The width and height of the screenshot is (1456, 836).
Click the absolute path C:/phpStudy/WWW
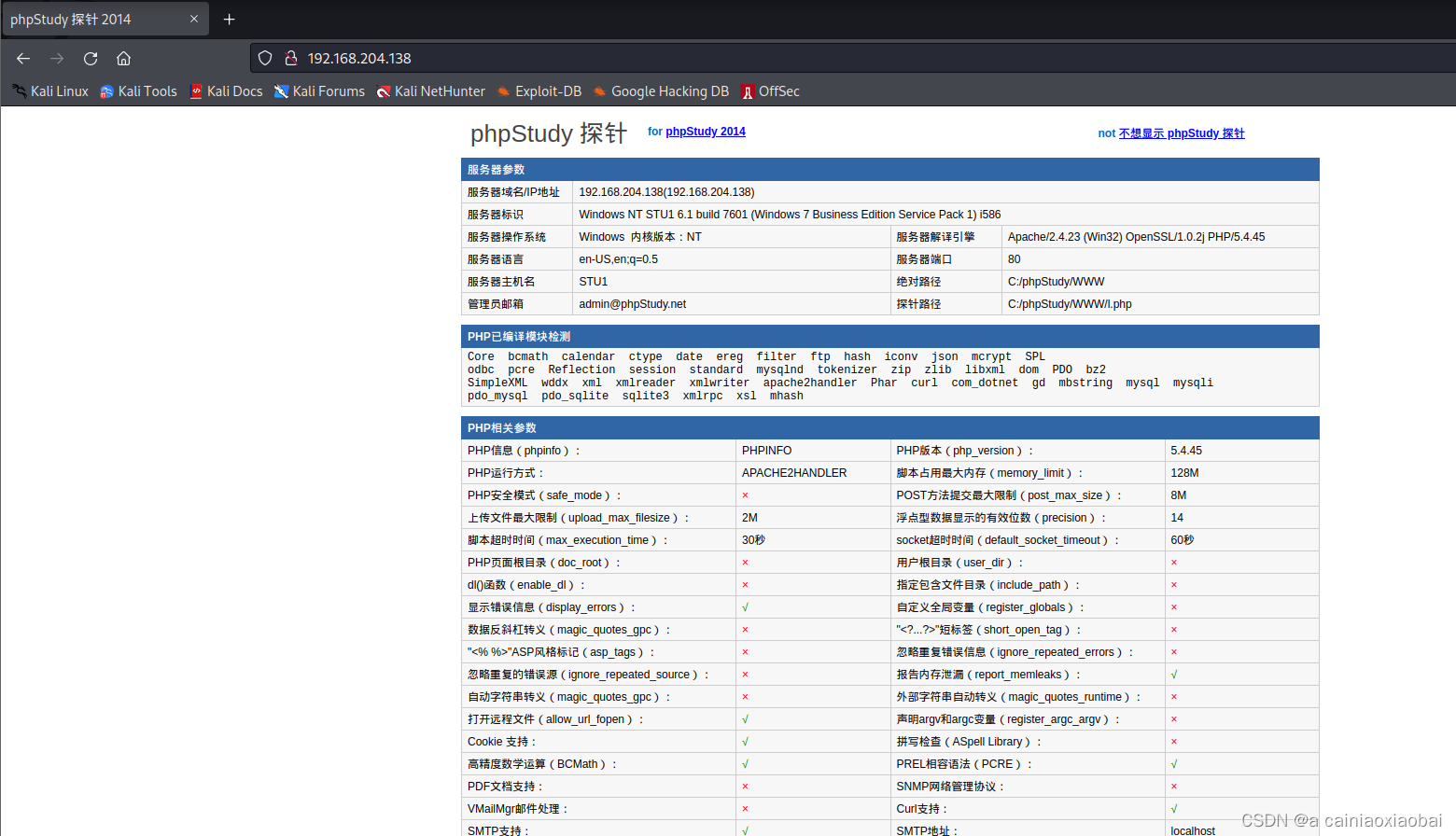tap(1057, 282)
